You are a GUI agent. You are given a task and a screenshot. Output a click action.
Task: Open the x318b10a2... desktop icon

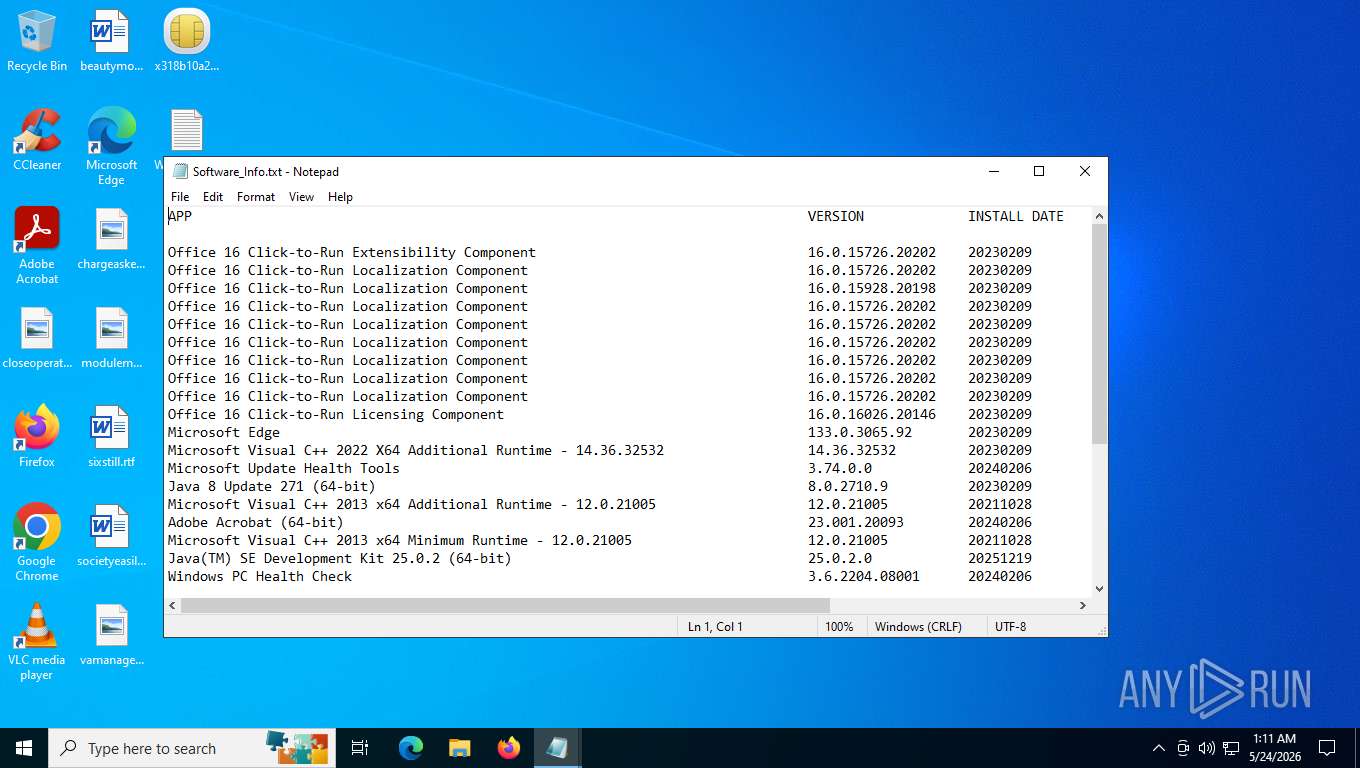(186, 41)
